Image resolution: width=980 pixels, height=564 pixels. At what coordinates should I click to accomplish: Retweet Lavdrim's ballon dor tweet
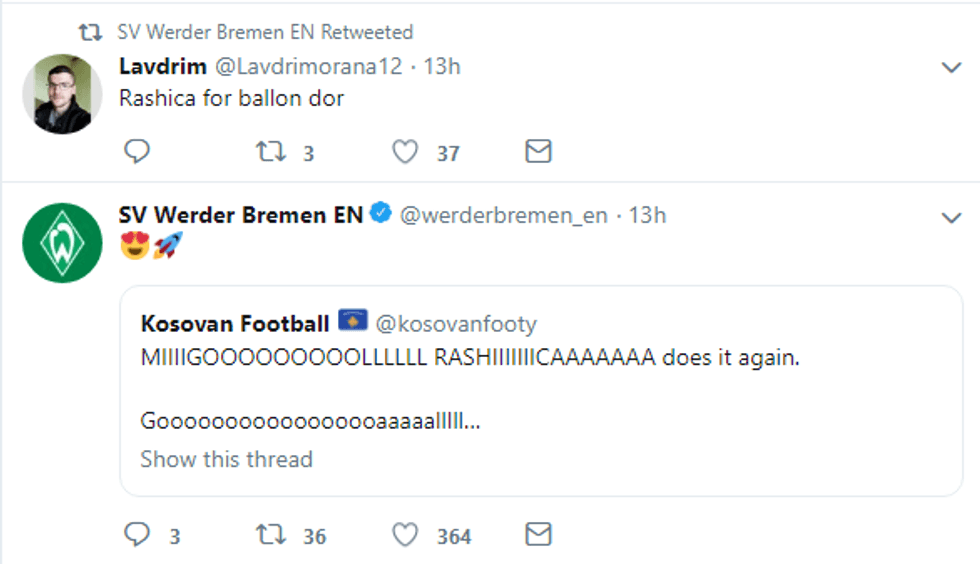(x=270, y=152)
